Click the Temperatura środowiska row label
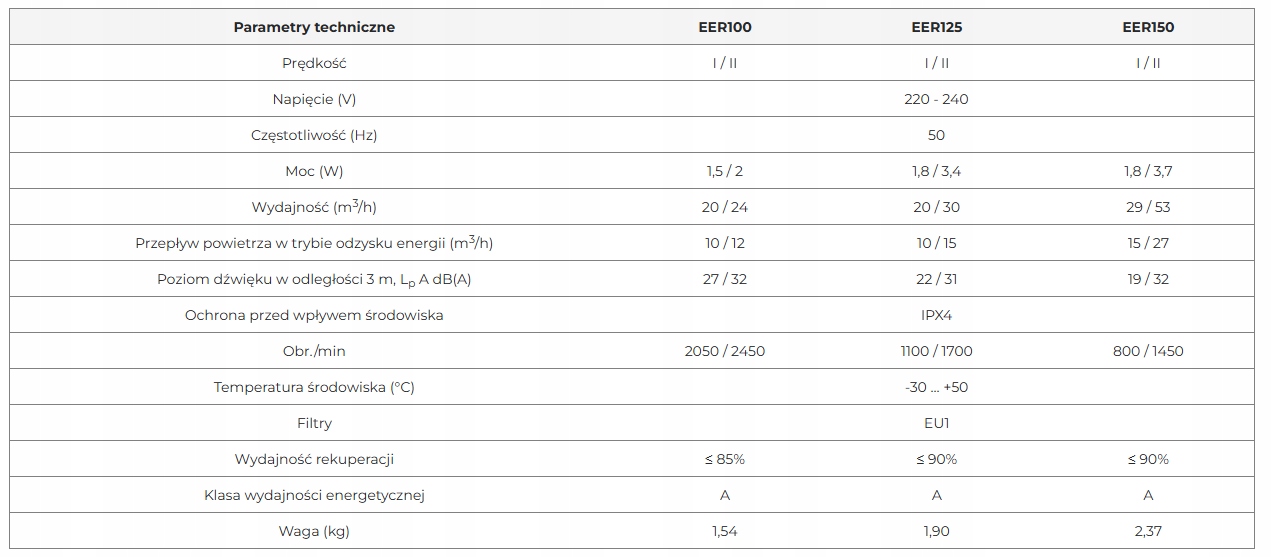The image size is (1272, 557). click(x=314, y=387)
